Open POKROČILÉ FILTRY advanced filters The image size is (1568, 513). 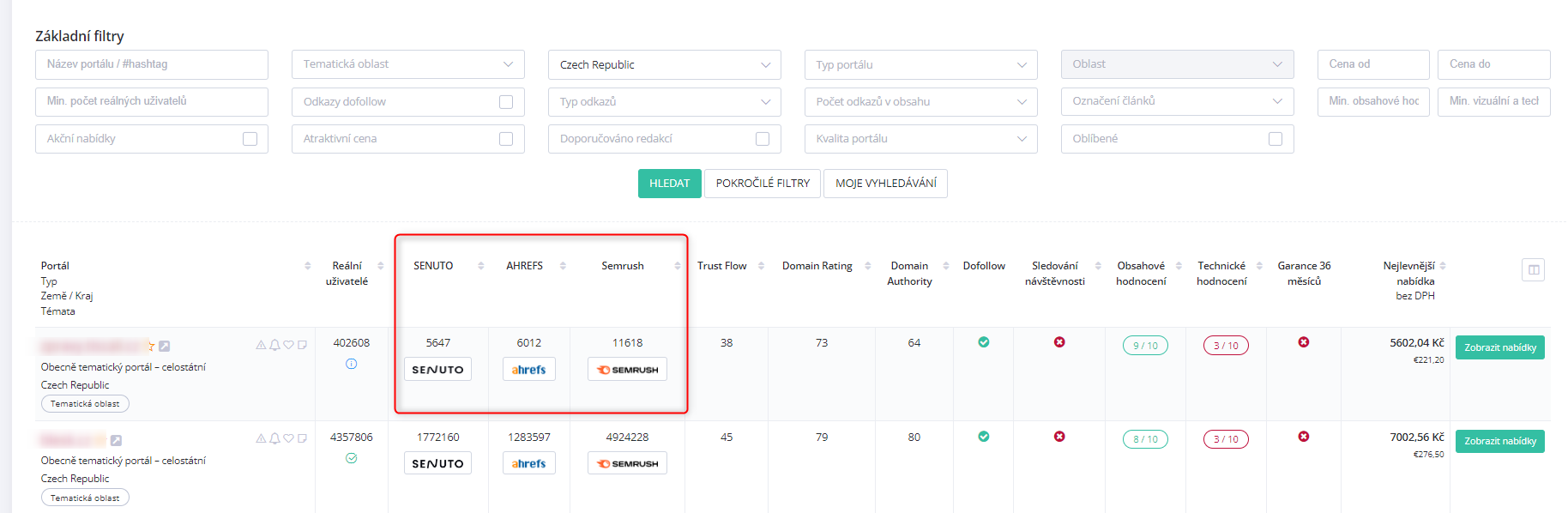pyautogui.click(x=763, y=184)
